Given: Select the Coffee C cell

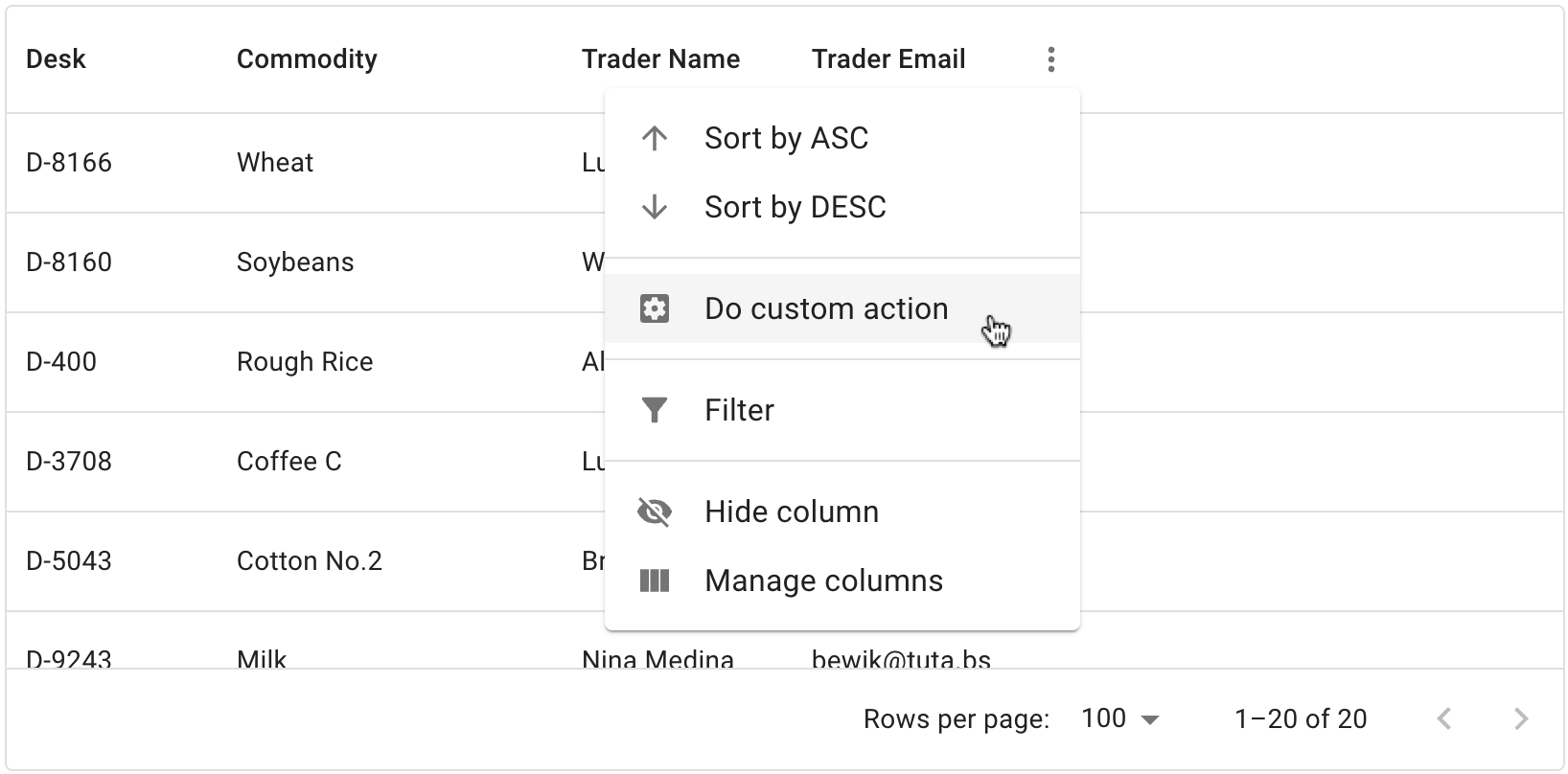Looking at the screenshot, I should click(288, 462).
